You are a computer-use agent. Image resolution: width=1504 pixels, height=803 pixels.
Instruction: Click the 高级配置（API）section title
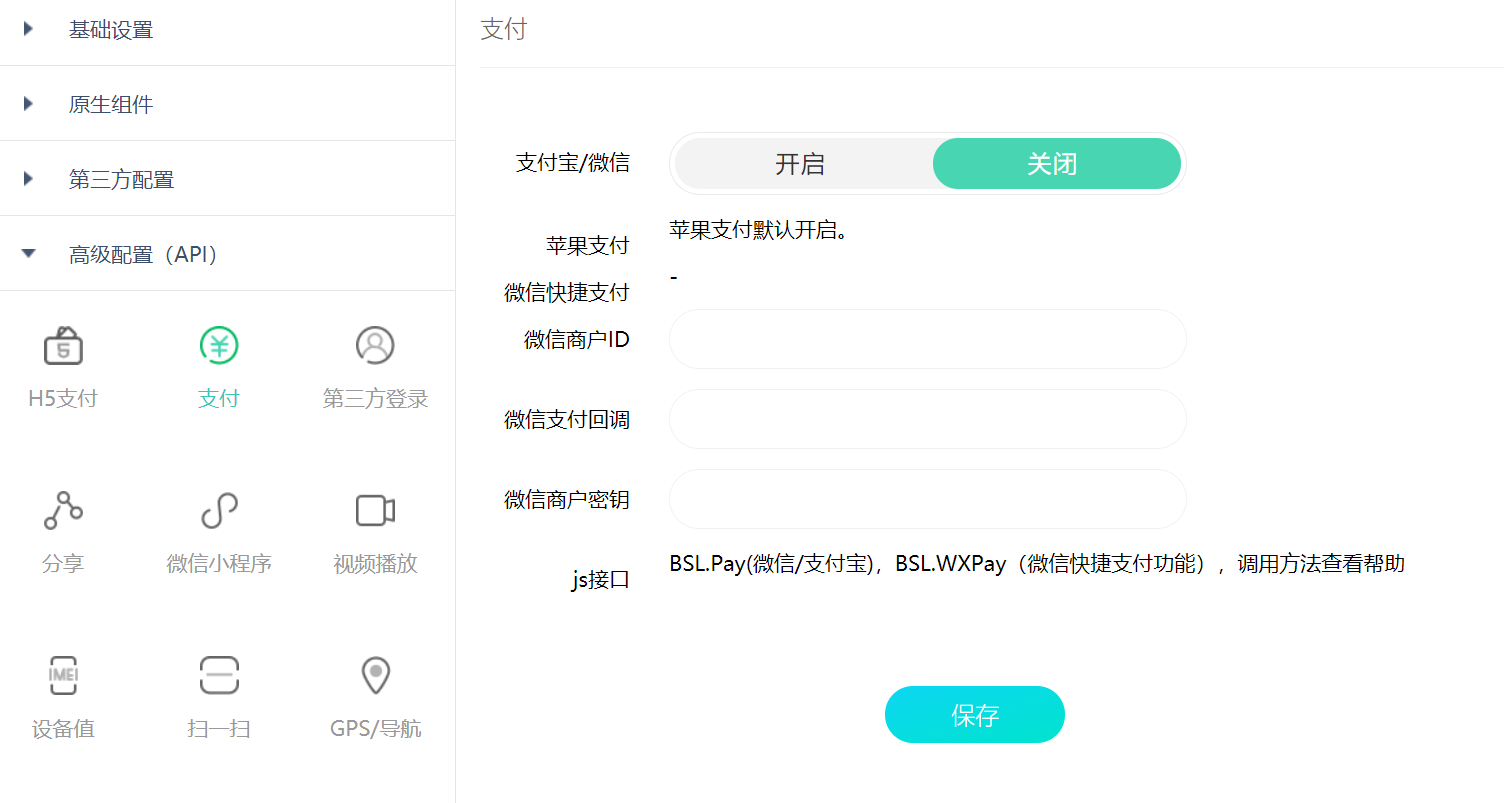click(144, 255)
